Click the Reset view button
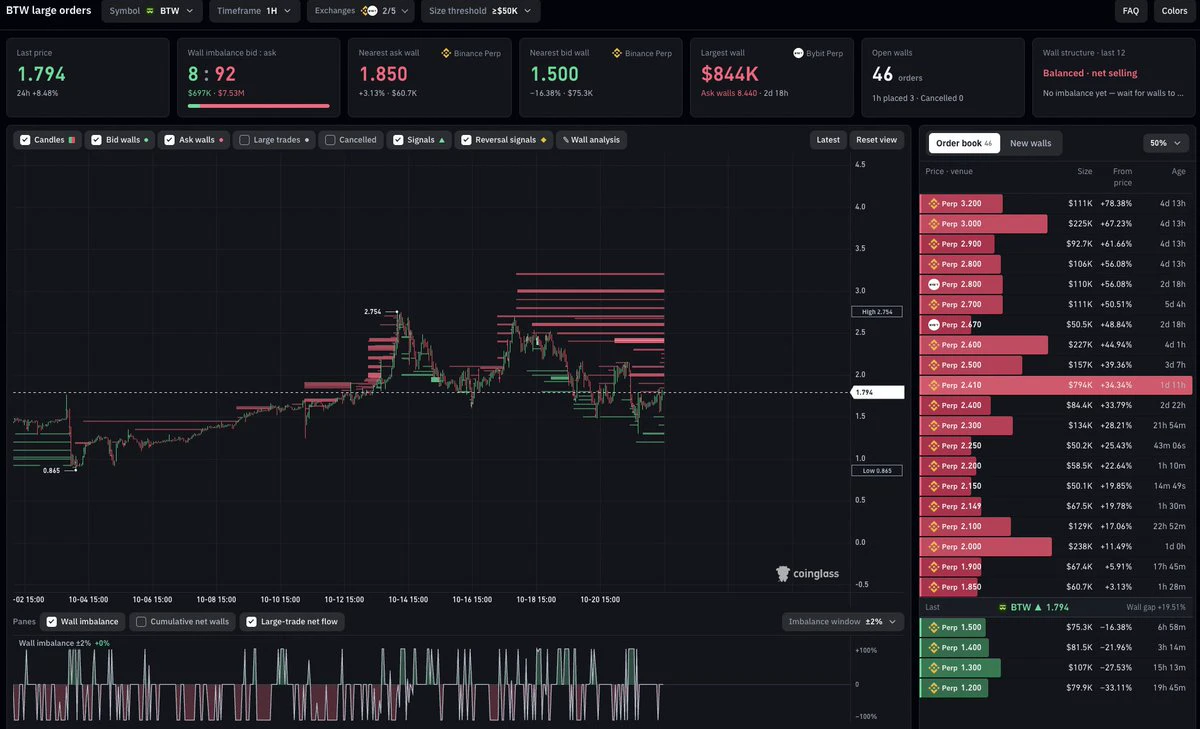 [x=877, y=140]
